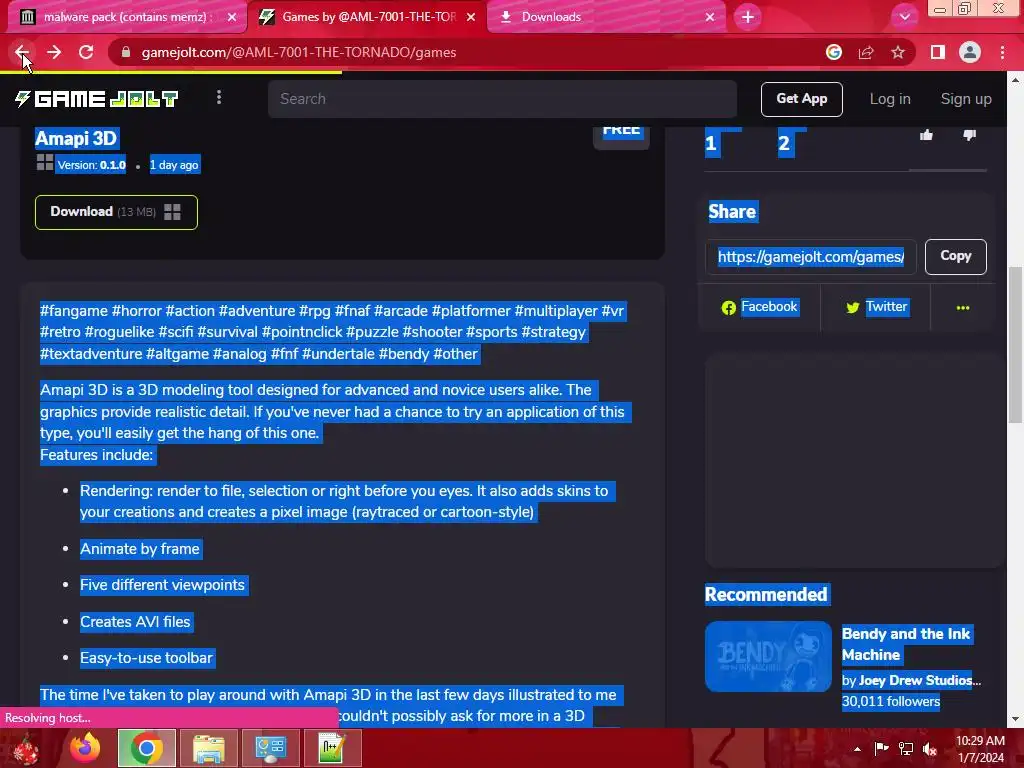Copy the share link
Viewport: 1024px width, 768px height.
(955, 257)
